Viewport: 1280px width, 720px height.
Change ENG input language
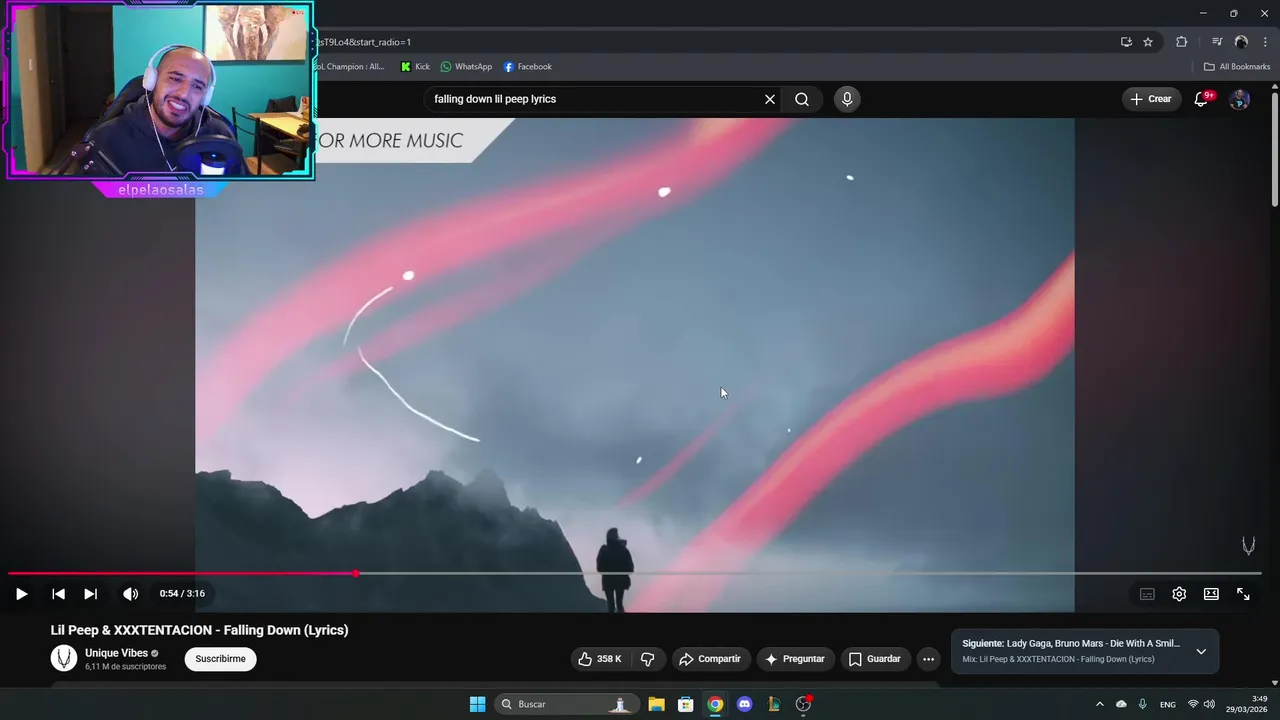(x=1167, y=705)
